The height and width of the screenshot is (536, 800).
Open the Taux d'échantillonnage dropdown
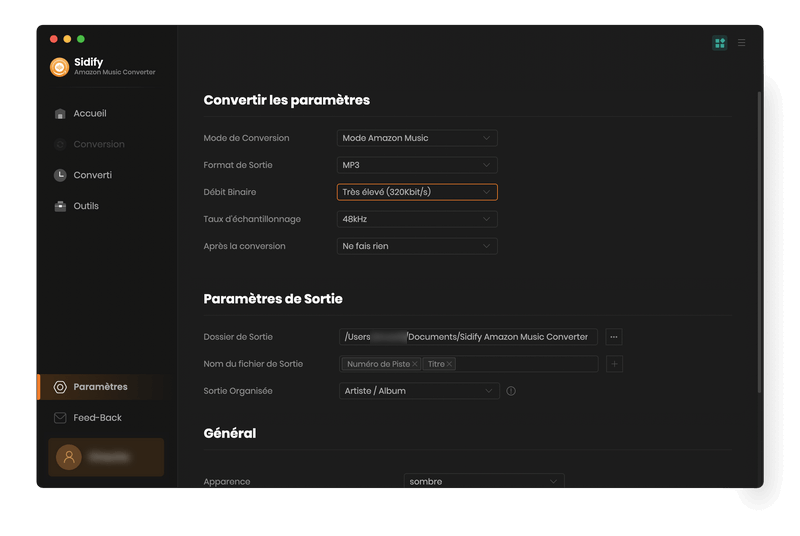[417, 219]
